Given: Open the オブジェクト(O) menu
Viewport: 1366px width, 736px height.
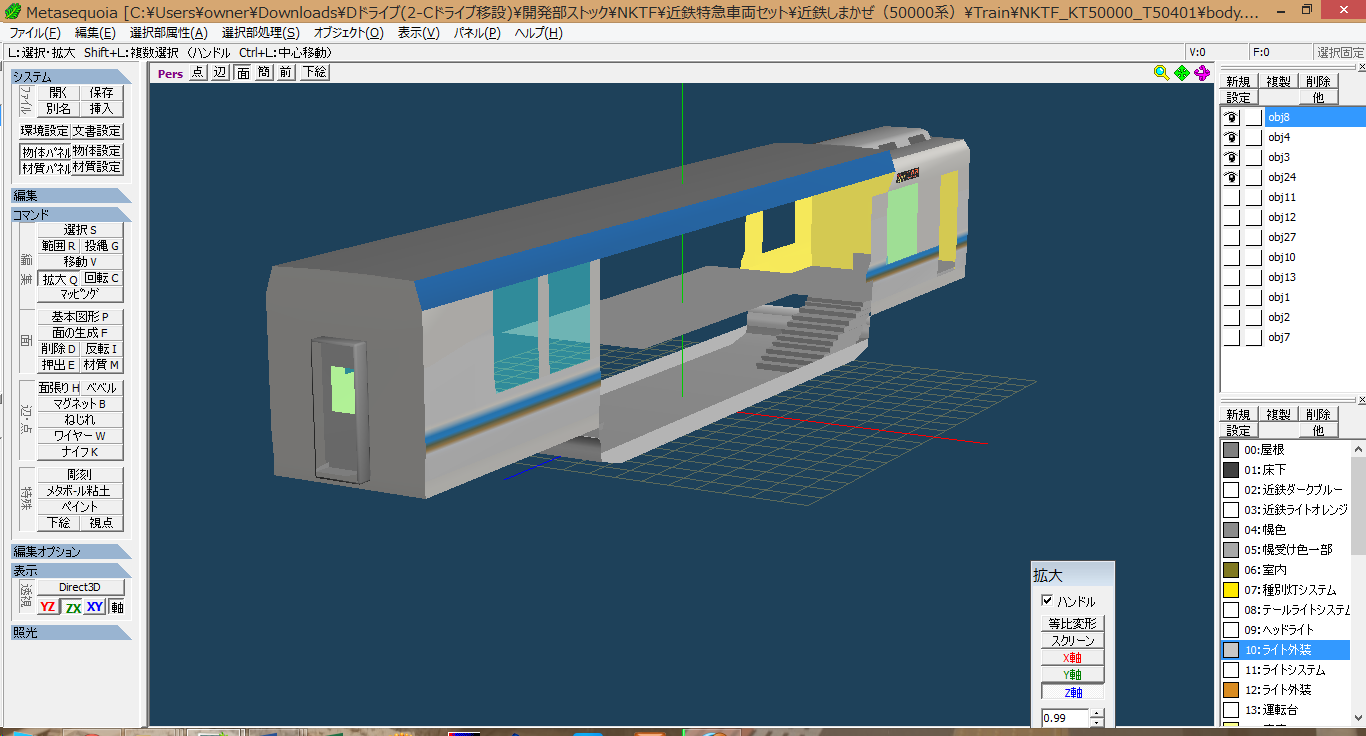Looking at the screenshot, I should [x=348, y=33].
